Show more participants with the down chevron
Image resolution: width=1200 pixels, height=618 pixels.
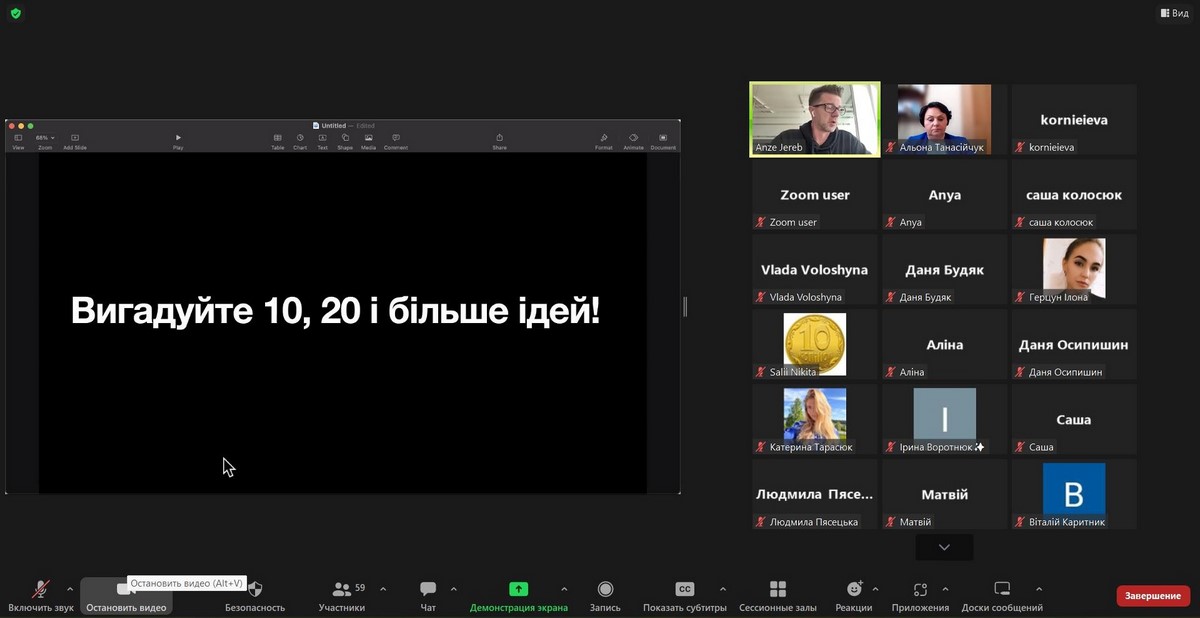(x=943, y=547)
